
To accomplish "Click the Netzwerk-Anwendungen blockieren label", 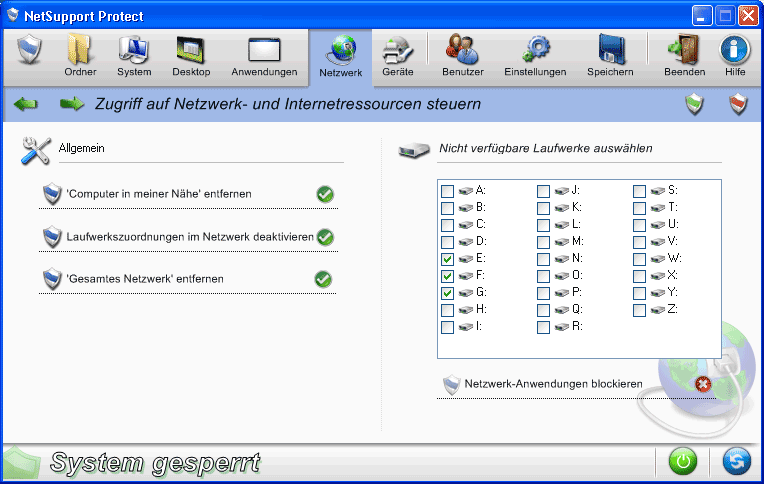I will (554, 384).
